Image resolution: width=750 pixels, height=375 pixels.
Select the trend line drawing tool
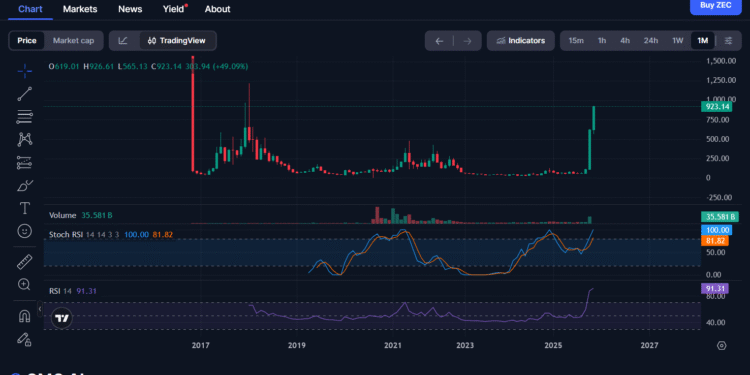click(x=24, y=94)
